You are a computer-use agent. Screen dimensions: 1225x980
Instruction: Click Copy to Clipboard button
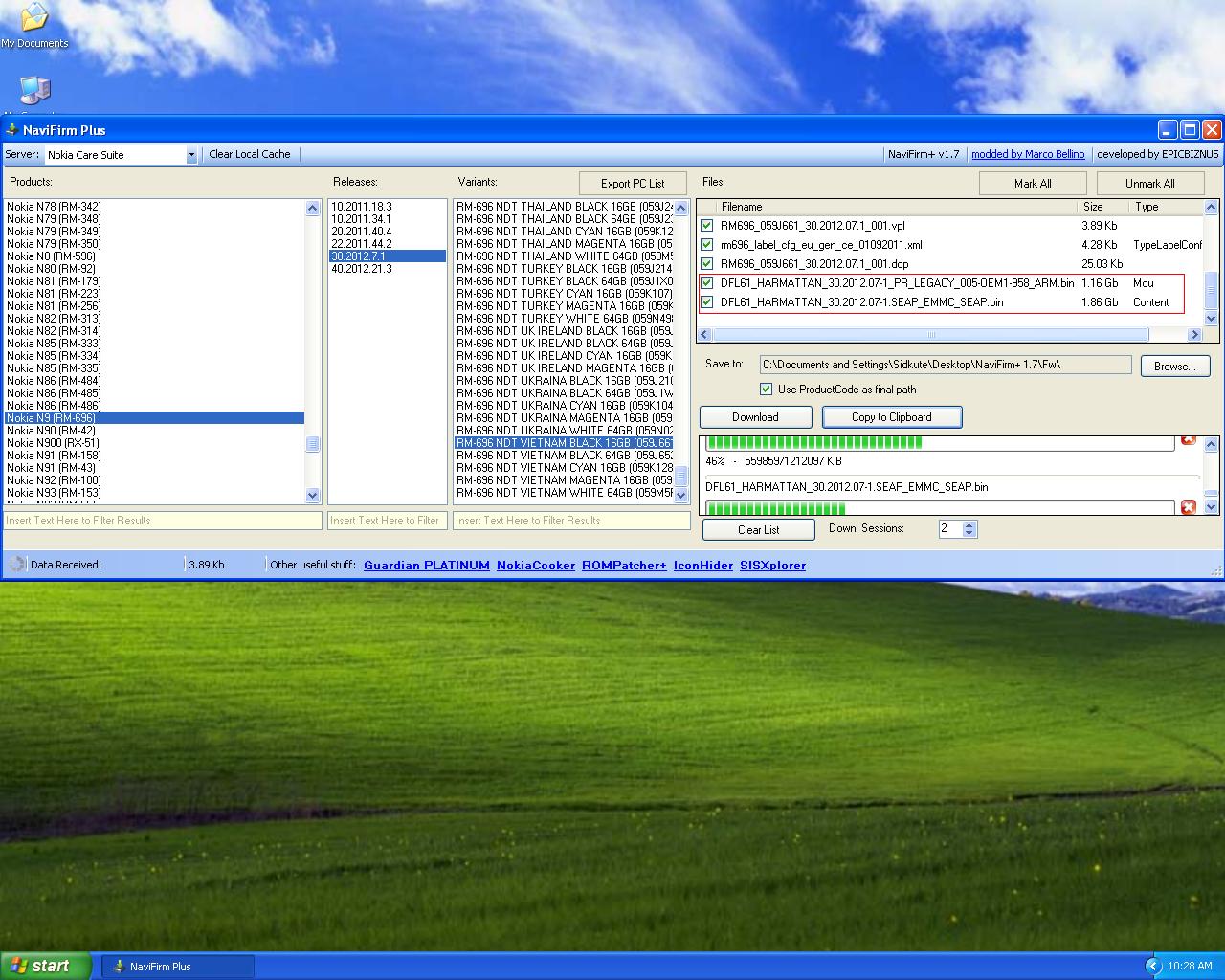tap(891, 417)
